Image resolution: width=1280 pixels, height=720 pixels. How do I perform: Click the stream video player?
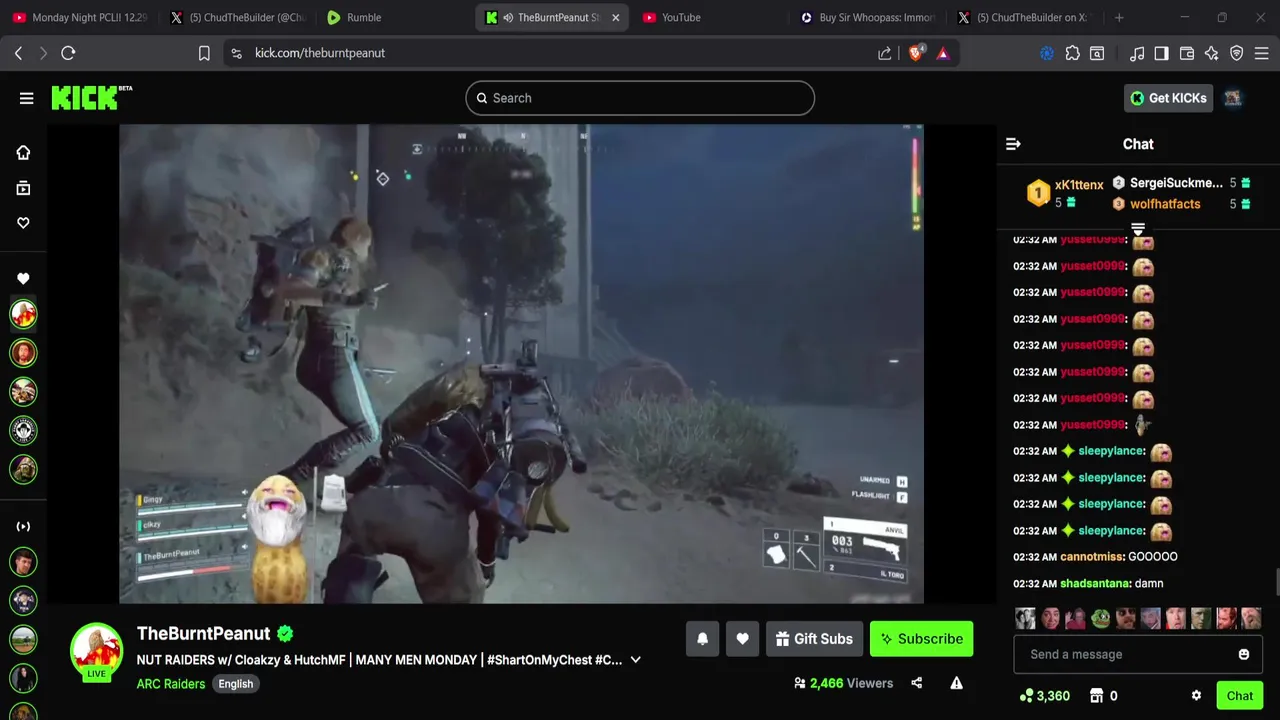pos(521,364)
